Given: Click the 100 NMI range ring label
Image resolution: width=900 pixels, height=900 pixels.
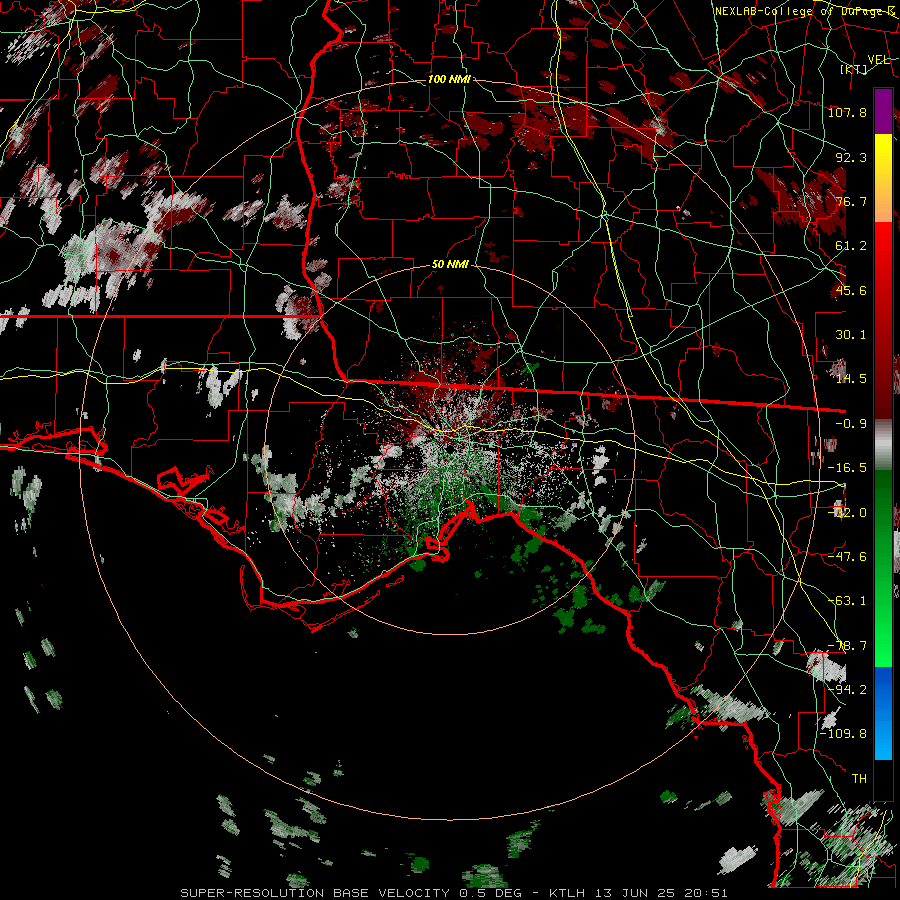Looking at the screenshot, I should click(x=449, y=79).
